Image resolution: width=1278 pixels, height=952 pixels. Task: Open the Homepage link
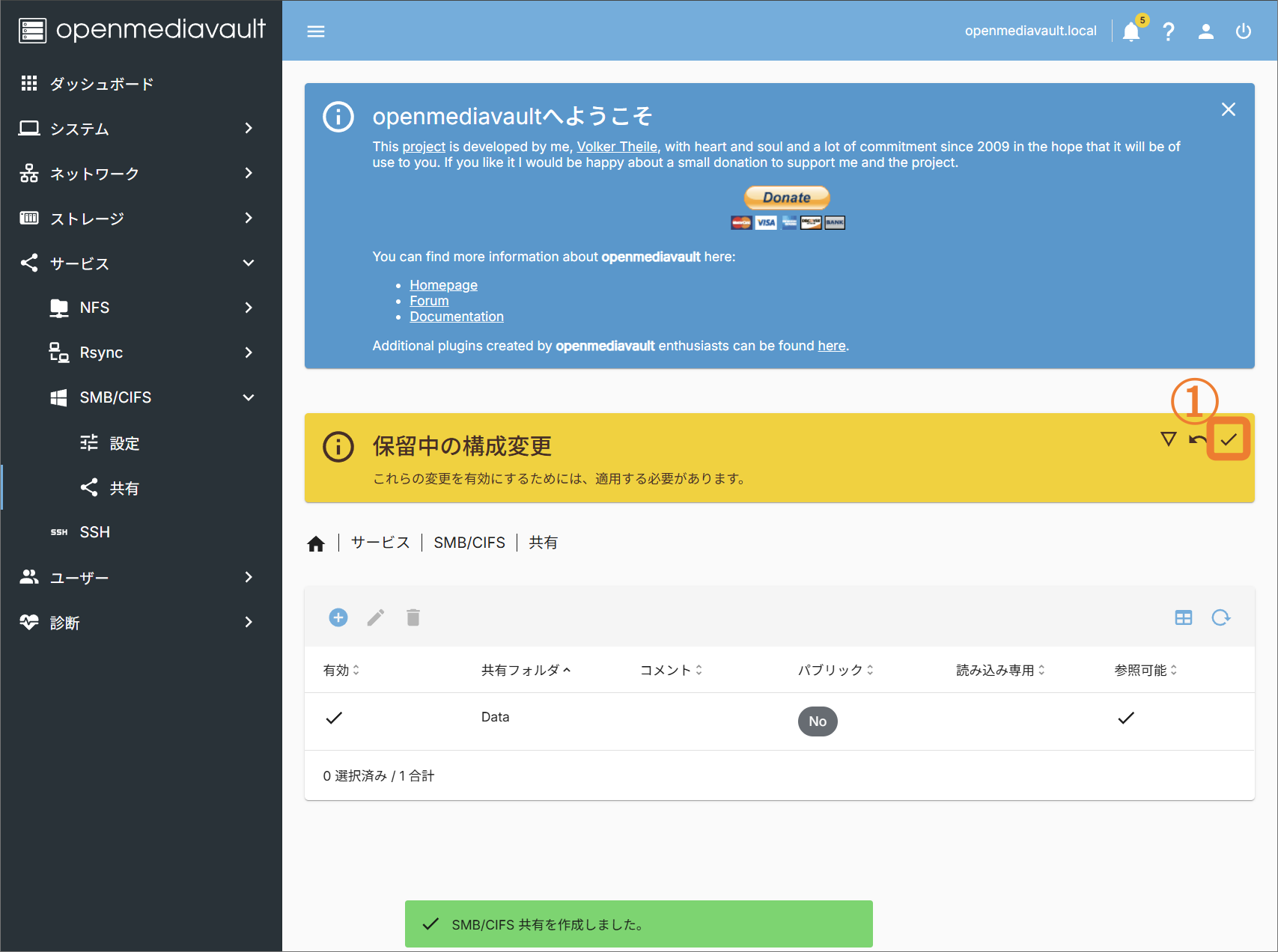pyautogui.click(x=443, y=285)
